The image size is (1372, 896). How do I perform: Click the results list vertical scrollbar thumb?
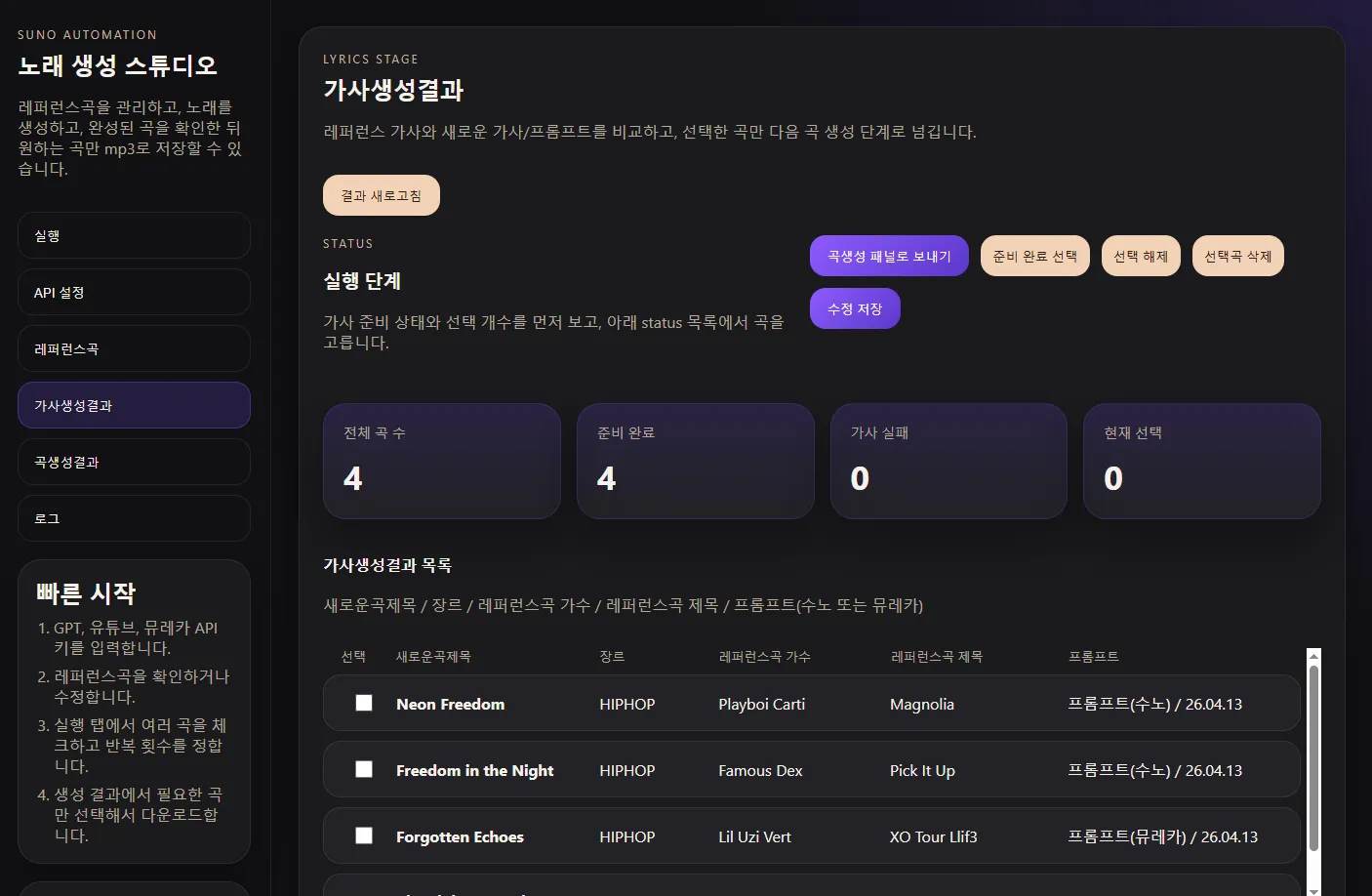click(x=1313, y=756)
